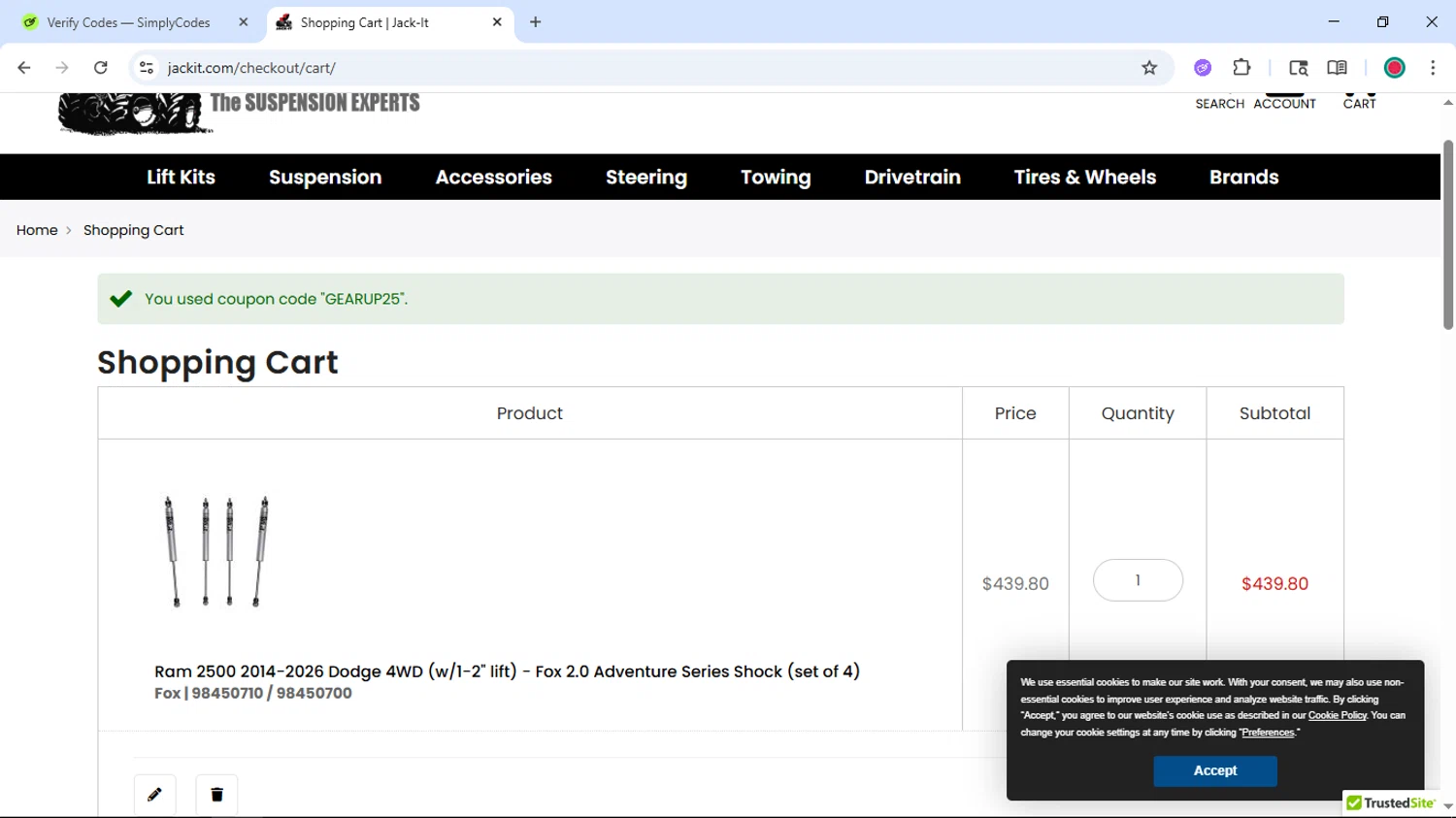Viewport: 1456px width, 818px height.
Task: Open the Towing menu
Action: (776, 178)
